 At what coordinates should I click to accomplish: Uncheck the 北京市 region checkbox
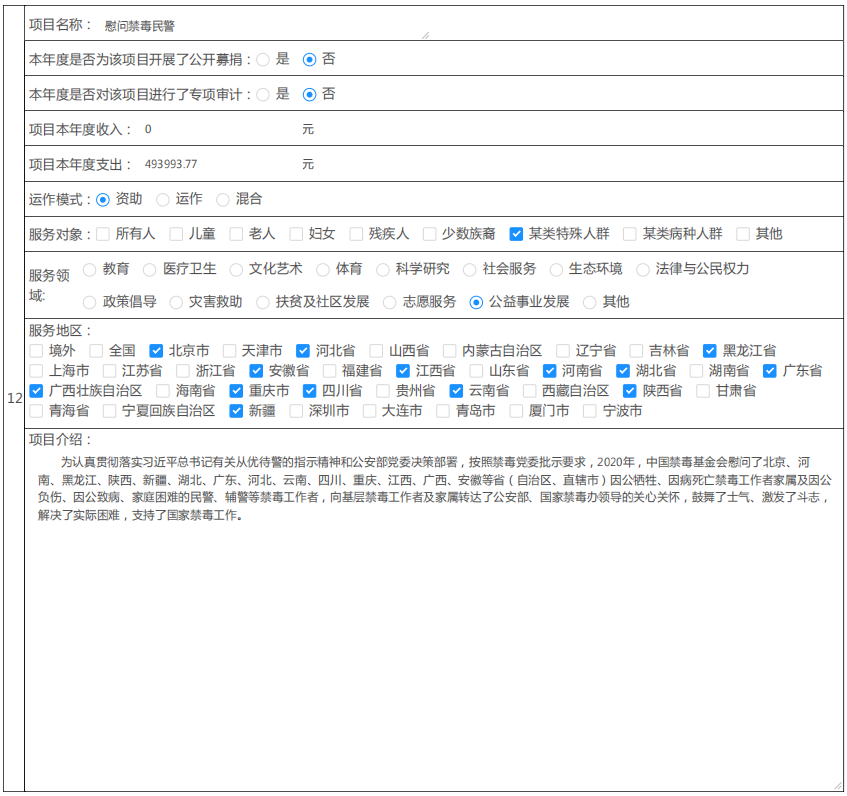coord(156,351)
